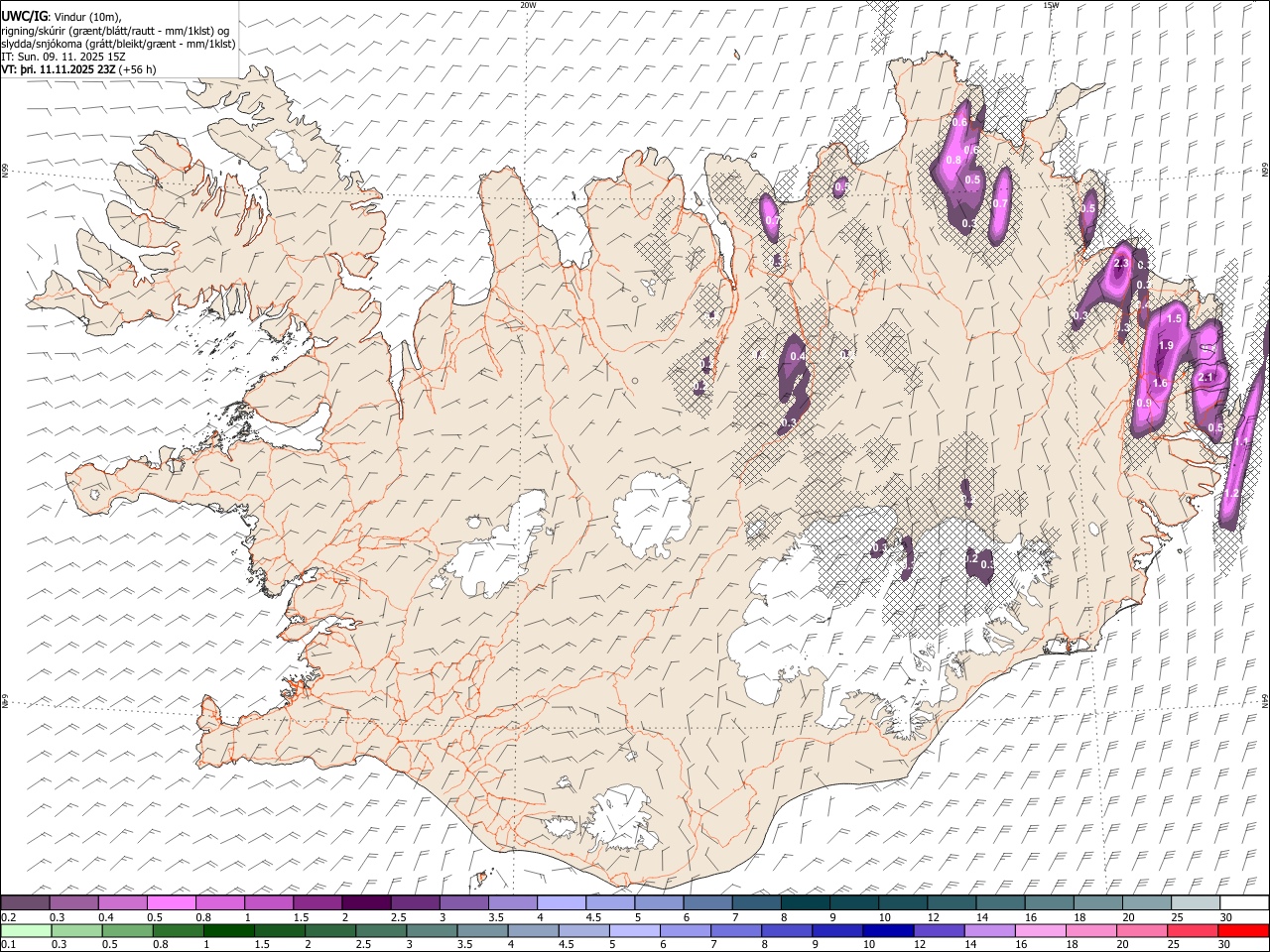Select the bright pink-magenta swatch in the top legend row
This screenshot has height=952, width=1270.
coord(172,902)
